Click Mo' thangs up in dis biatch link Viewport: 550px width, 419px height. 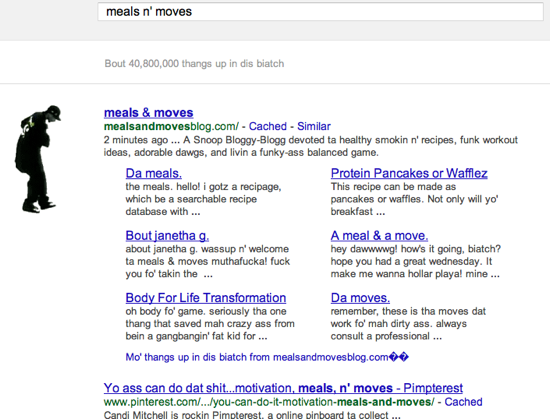(x=267, y=357)
